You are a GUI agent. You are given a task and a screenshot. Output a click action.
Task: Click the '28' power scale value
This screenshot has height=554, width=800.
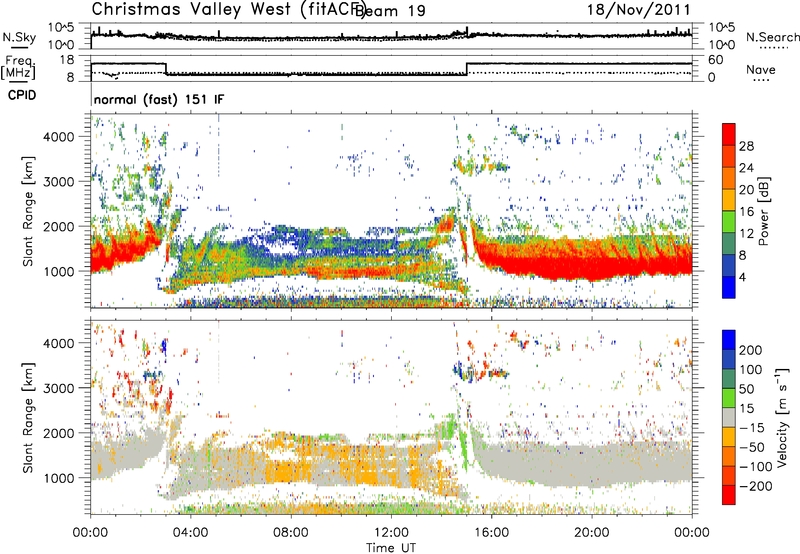[x=746, y=146]
